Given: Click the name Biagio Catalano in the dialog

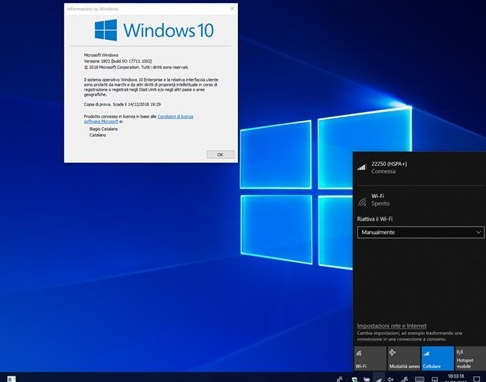Looking at the screenshot, I should pyautogui.click(x=104, y=129).
